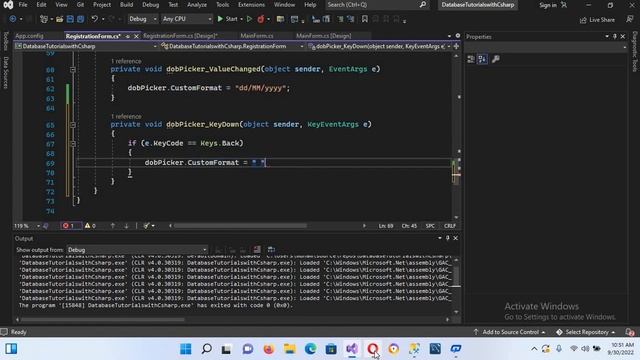Toggle word wrap icon in Output panel
This screenshot has height=360, width=640.
[x=271, y=250]
